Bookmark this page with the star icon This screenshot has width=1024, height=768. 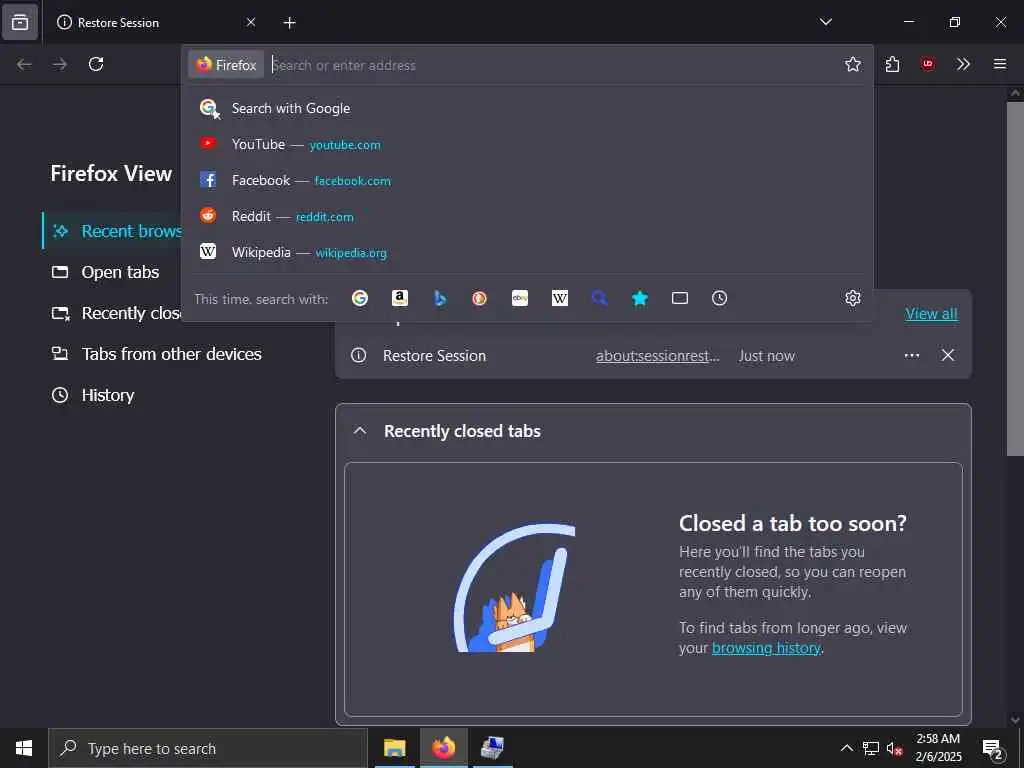pyautogui.click(x=852, y=64)
